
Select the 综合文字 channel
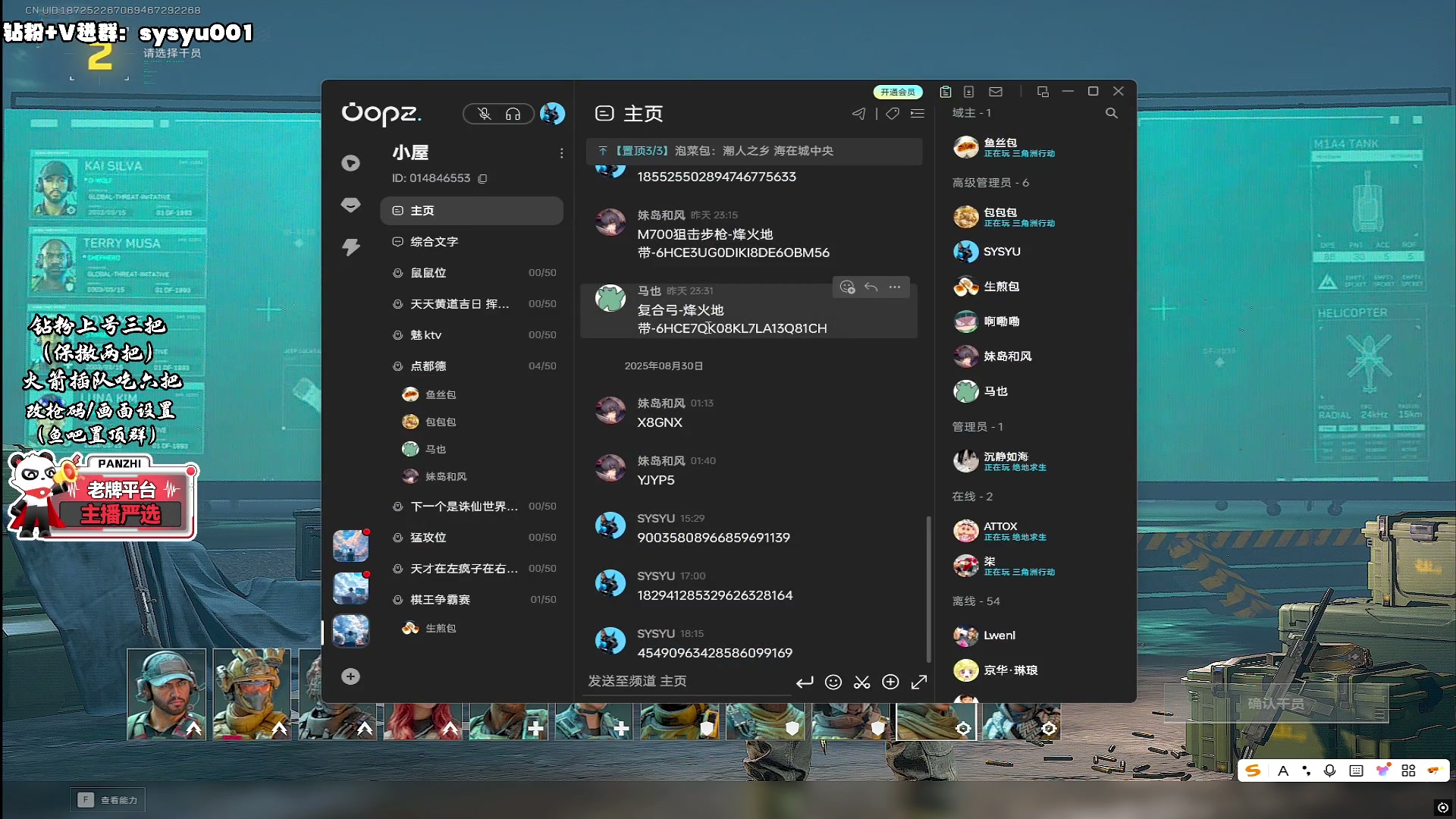(x=472, y=242)
